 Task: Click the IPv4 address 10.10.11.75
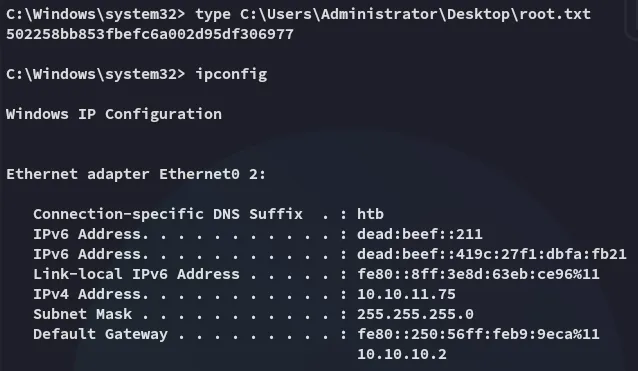(406, 294)
